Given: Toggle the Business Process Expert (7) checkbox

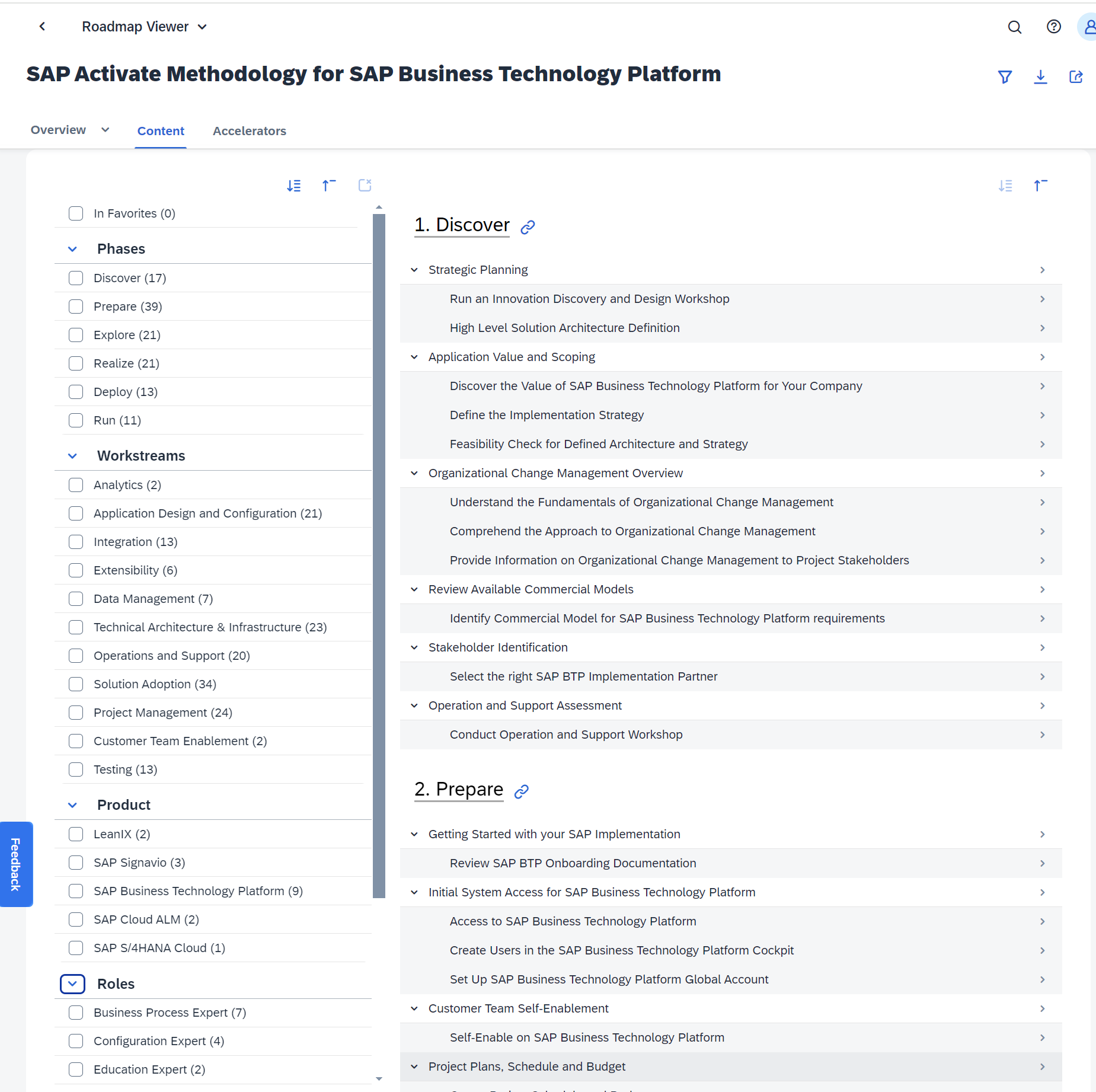Looking at the screenshot, I should tap(76, 1013).
